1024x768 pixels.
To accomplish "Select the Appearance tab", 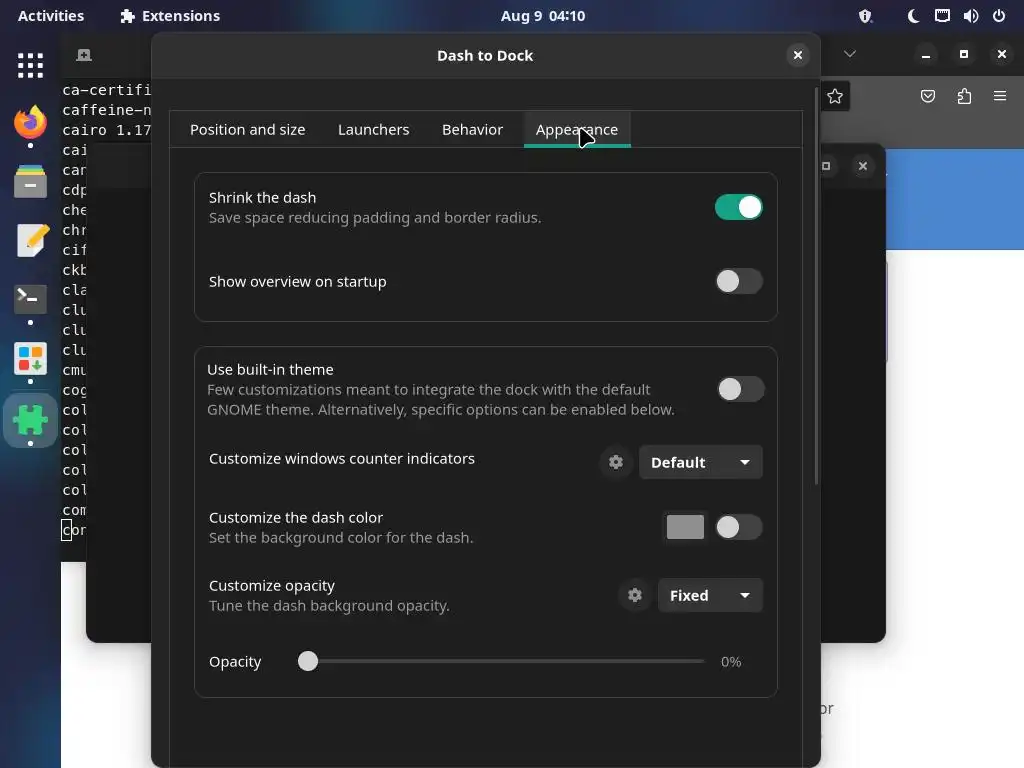I will (x=577, y=130).
